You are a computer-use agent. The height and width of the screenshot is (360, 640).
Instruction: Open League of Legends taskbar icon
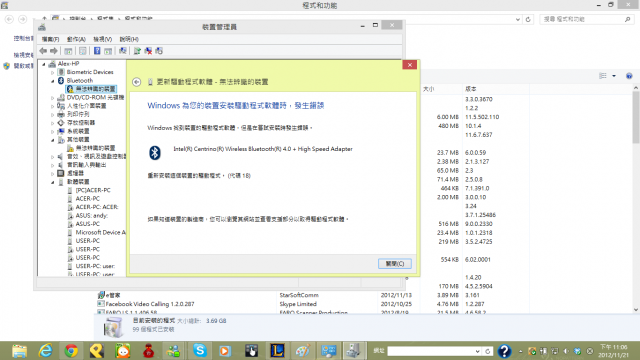[x=277, y=351]
